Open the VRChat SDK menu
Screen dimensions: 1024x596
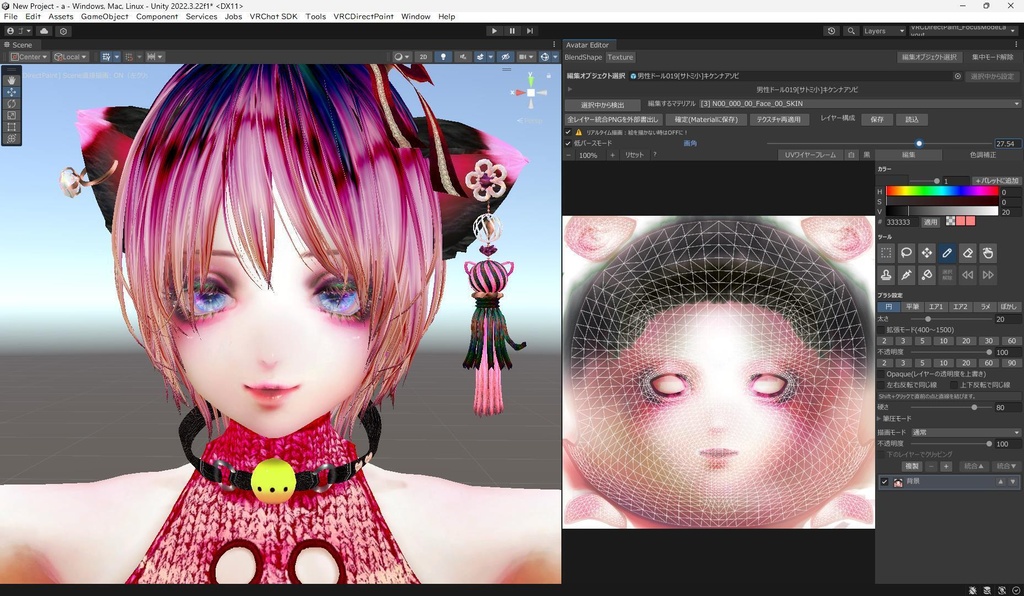point(273,16)
